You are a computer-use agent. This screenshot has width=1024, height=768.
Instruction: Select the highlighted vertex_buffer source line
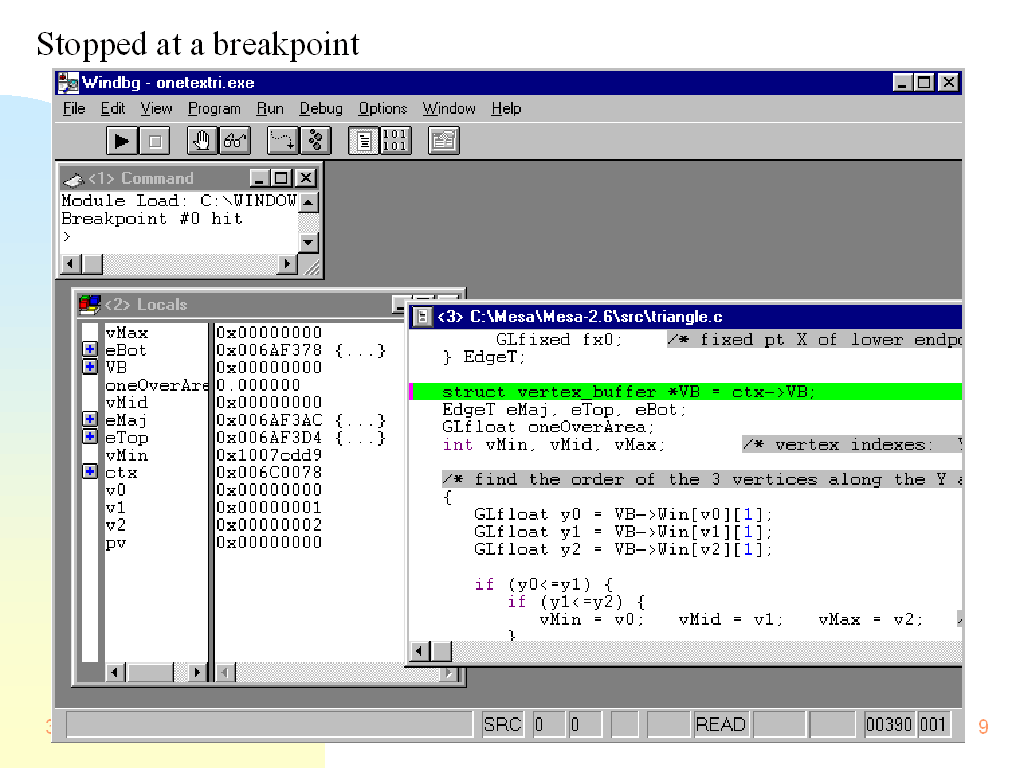pos(628,392)
